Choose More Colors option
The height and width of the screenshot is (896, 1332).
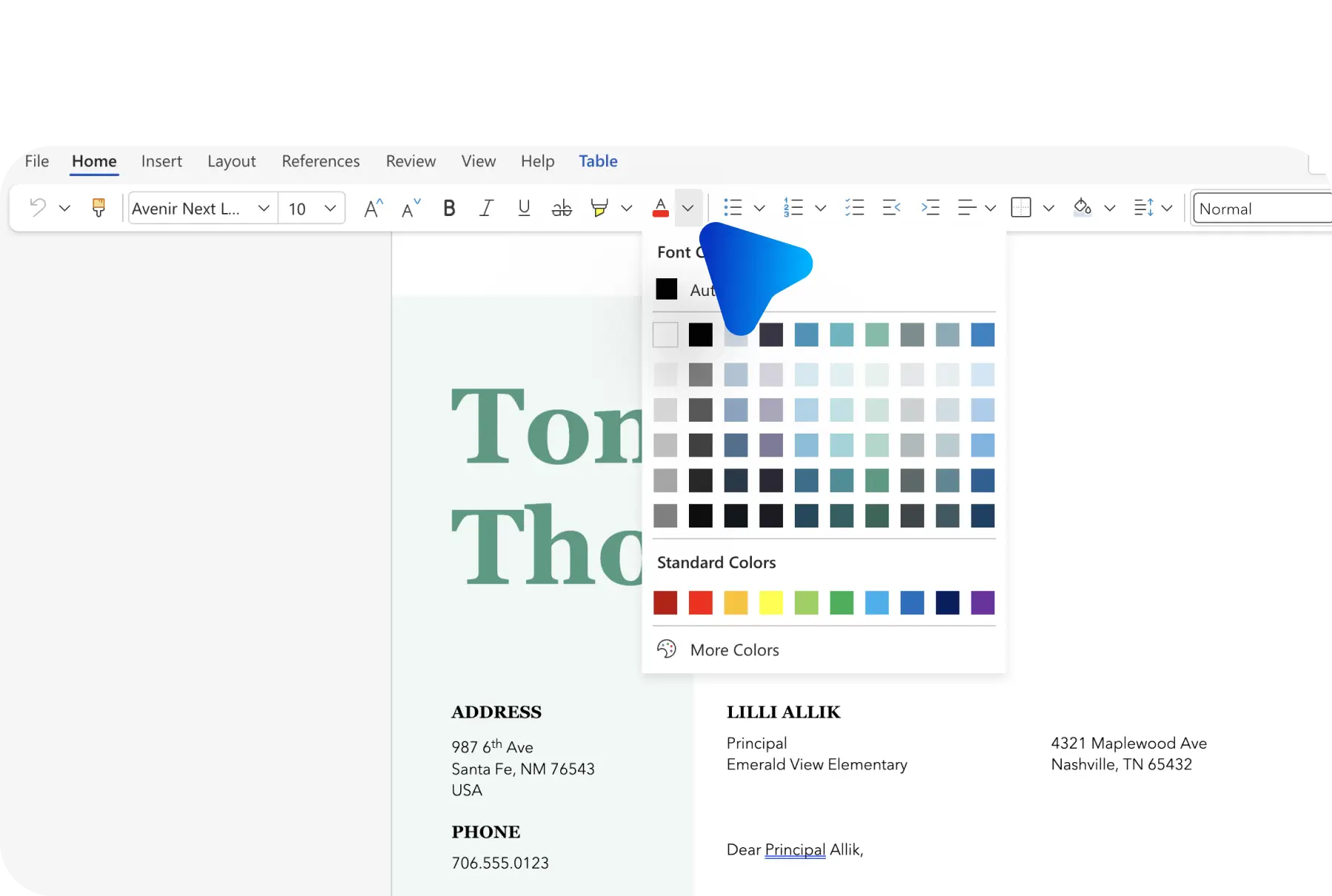[x=734, y=650]
